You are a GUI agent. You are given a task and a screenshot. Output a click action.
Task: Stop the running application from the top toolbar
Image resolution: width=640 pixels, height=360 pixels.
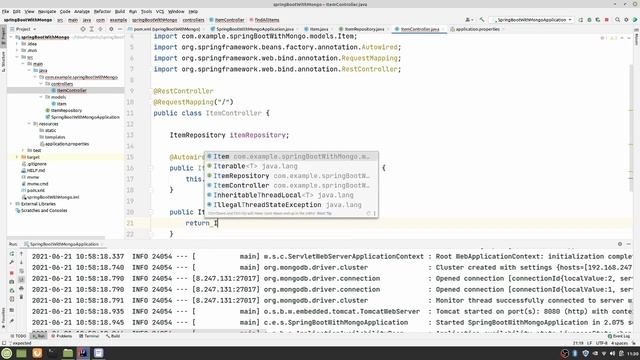coord(607,20)
